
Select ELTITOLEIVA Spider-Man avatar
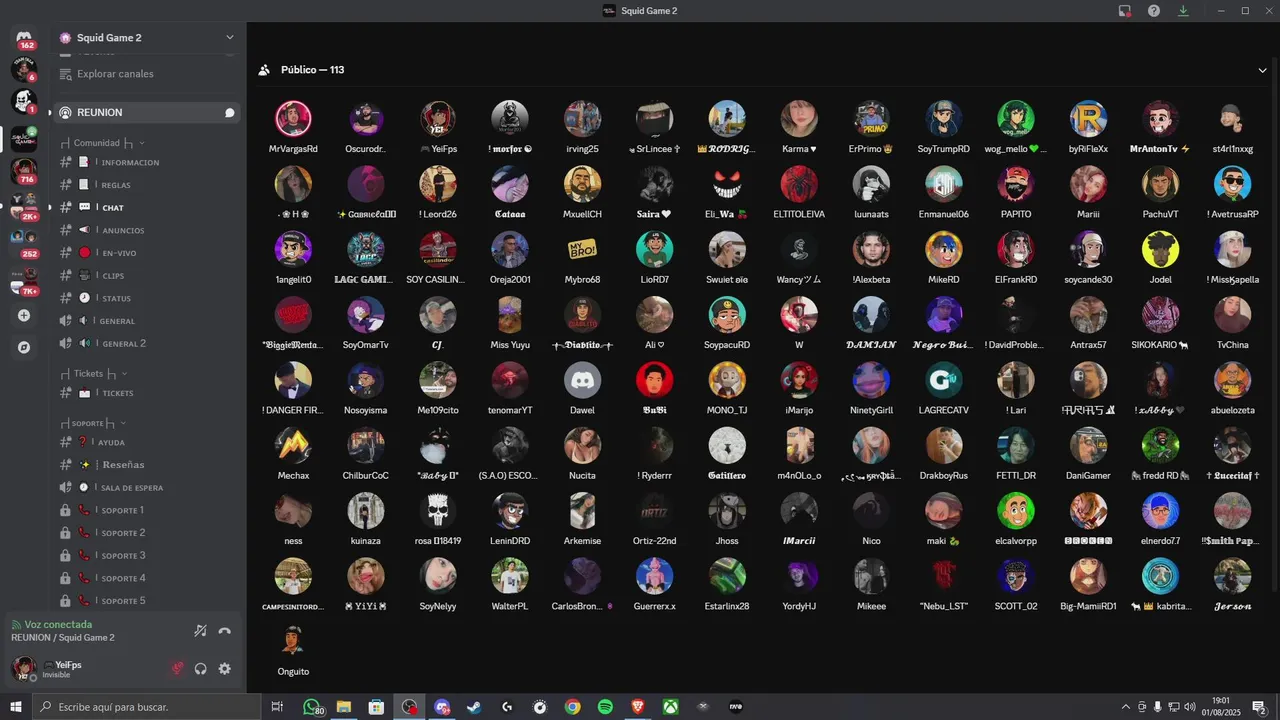tap(799, 184)
